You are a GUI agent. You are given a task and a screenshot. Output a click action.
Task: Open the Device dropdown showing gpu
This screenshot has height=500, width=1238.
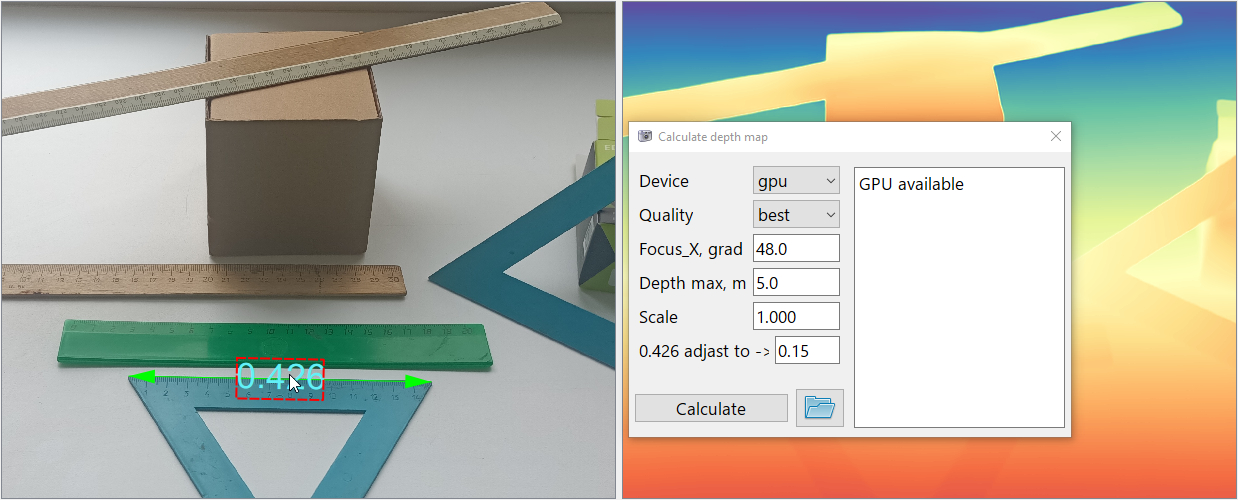(x=795, y=181)
